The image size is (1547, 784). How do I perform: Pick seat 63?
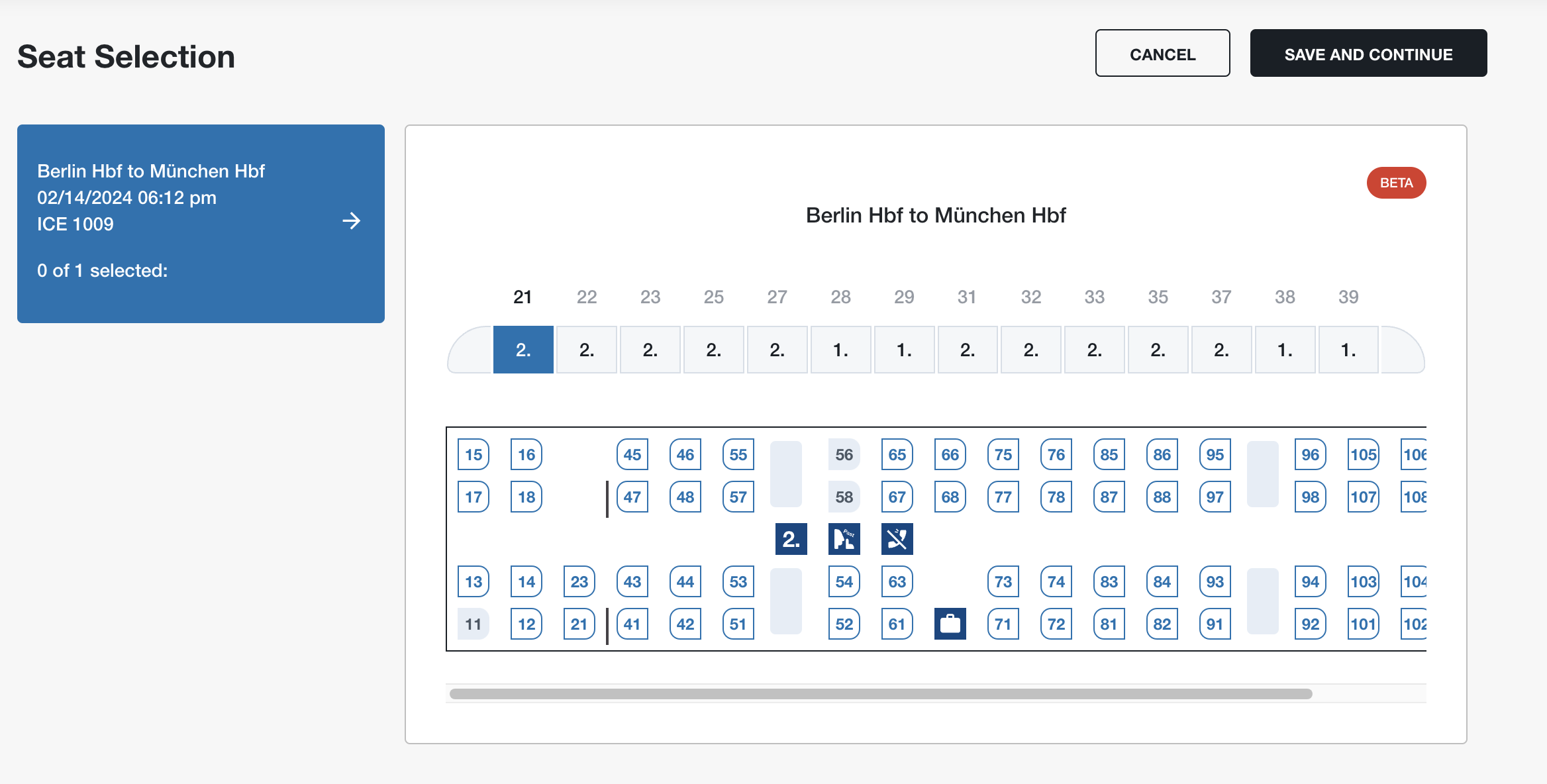pyautogui.click(x=897, y=581)
